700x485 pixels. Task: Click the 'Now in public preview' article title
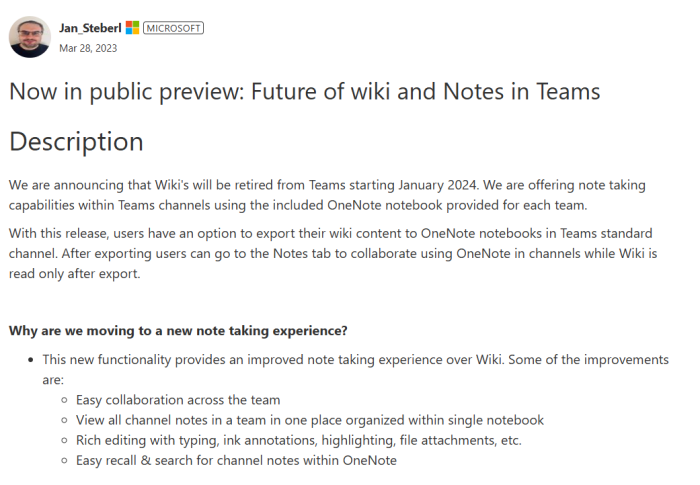click(x=304, y=92)
